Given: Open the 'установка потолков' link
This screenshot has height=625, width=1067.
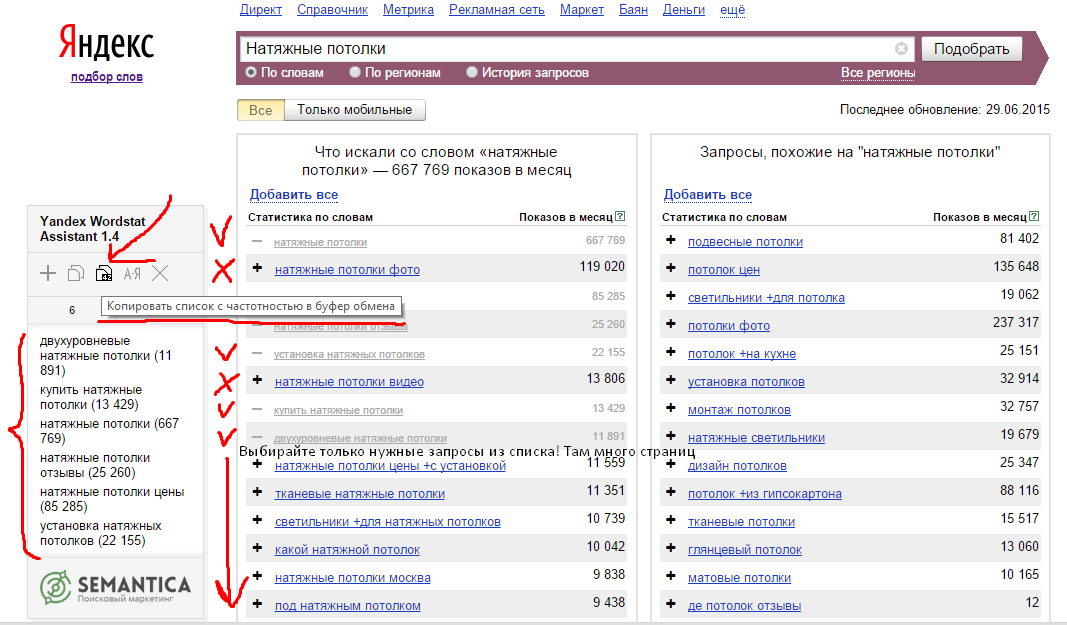Looking at the screenshot, I should [746, 382].
